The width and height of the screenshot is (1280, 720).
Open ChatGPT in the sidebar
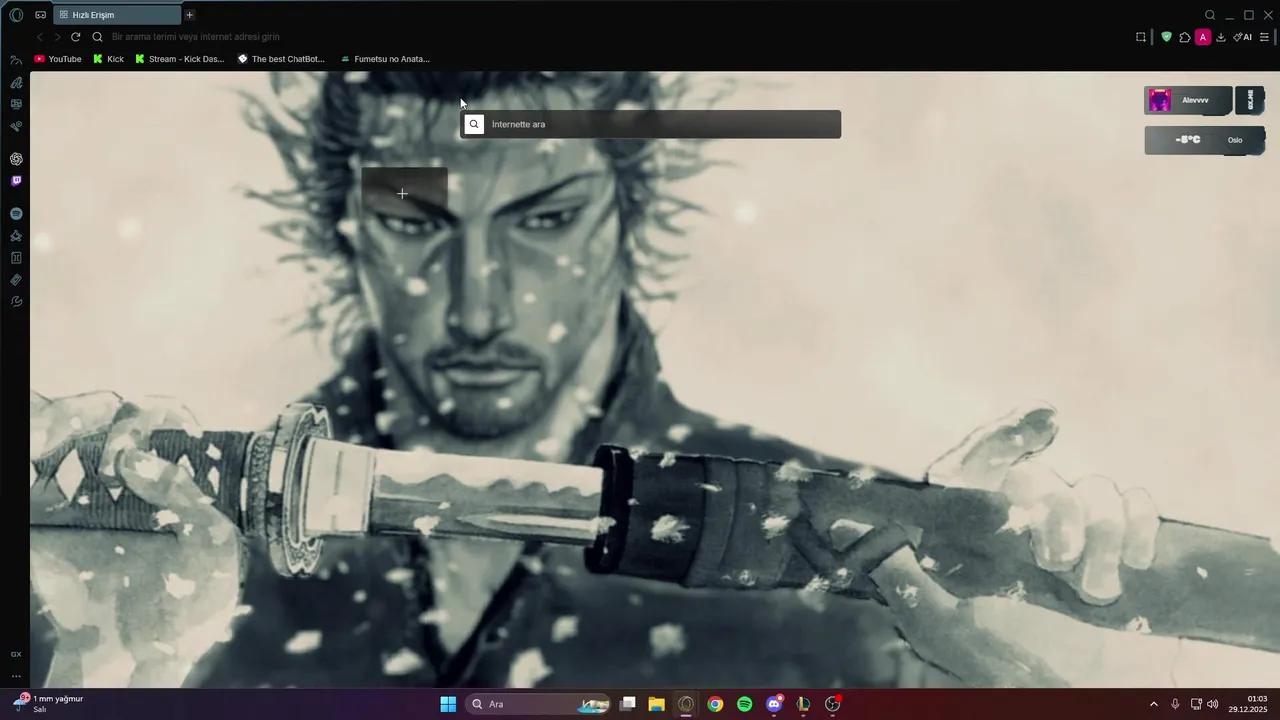click(x=16, y=159)
